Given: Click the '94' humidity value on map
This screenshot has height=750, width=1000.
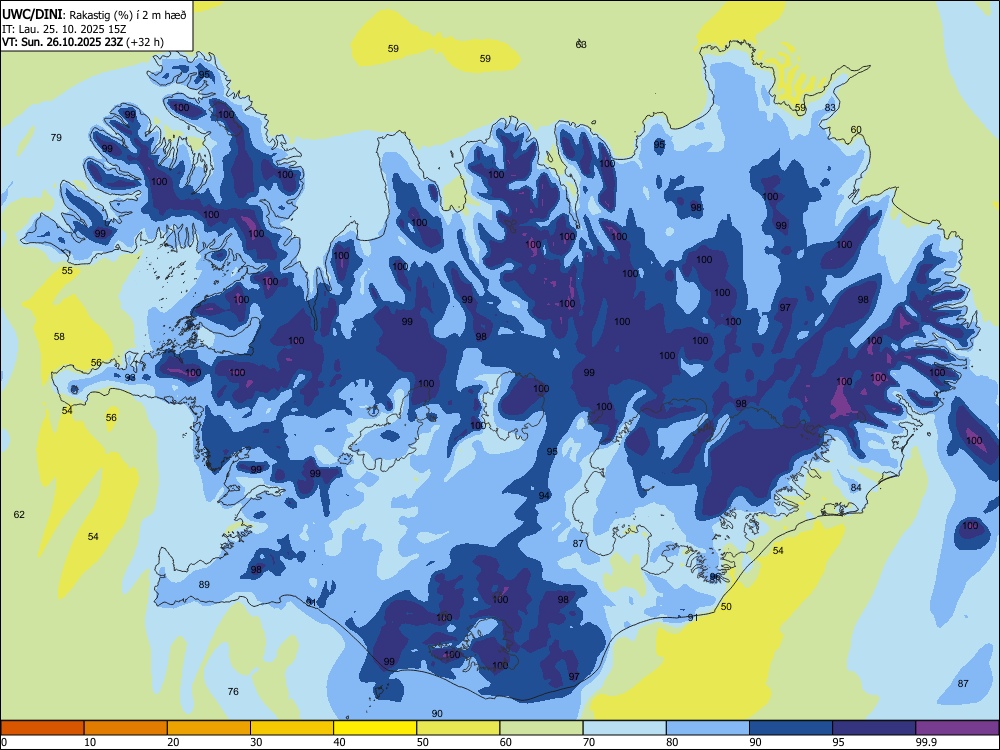Looking at the screenshot, I should 544,496.
